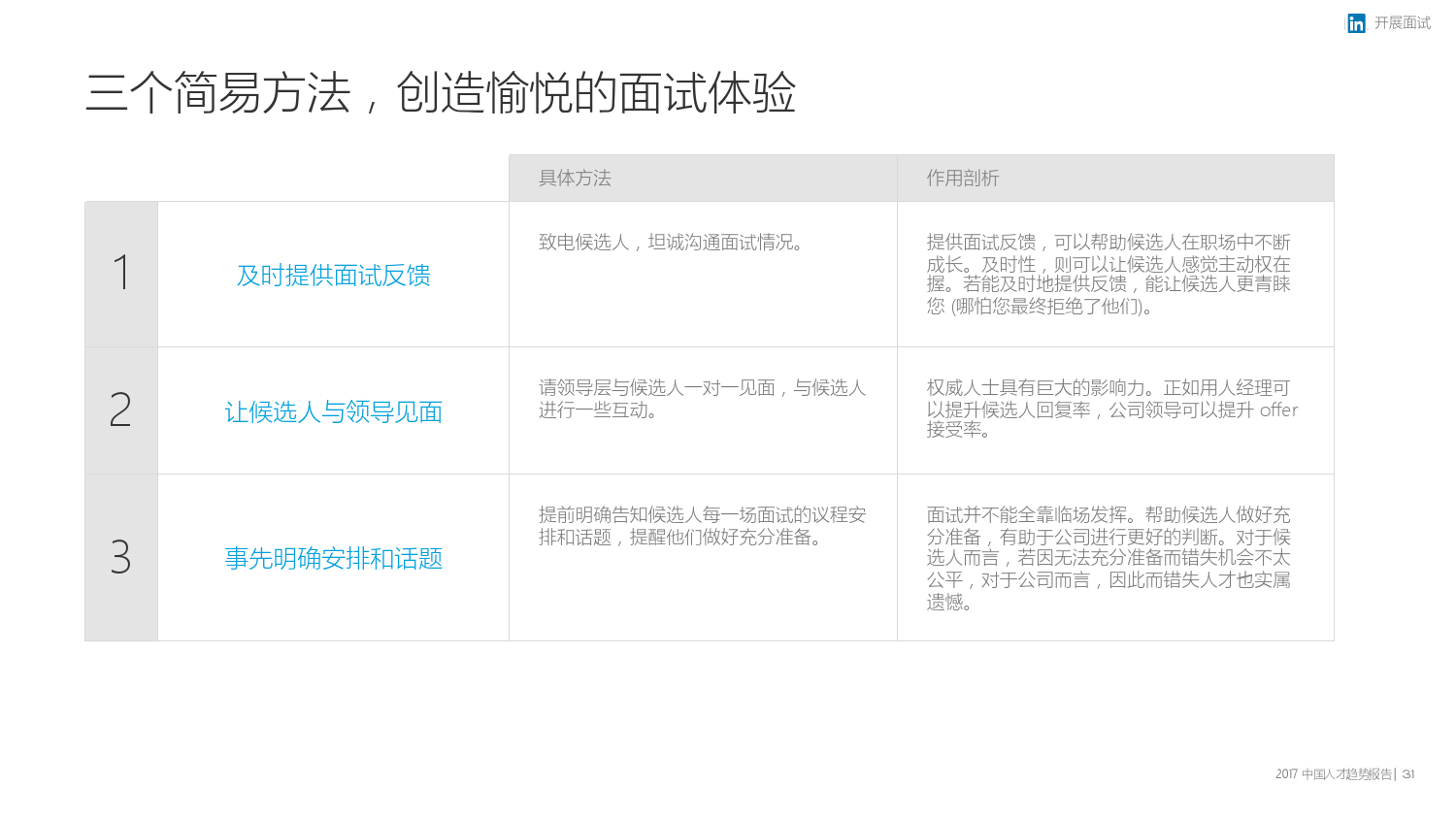Click the text 致电候选人，坦诚沟通面试情况

point(672,243)
